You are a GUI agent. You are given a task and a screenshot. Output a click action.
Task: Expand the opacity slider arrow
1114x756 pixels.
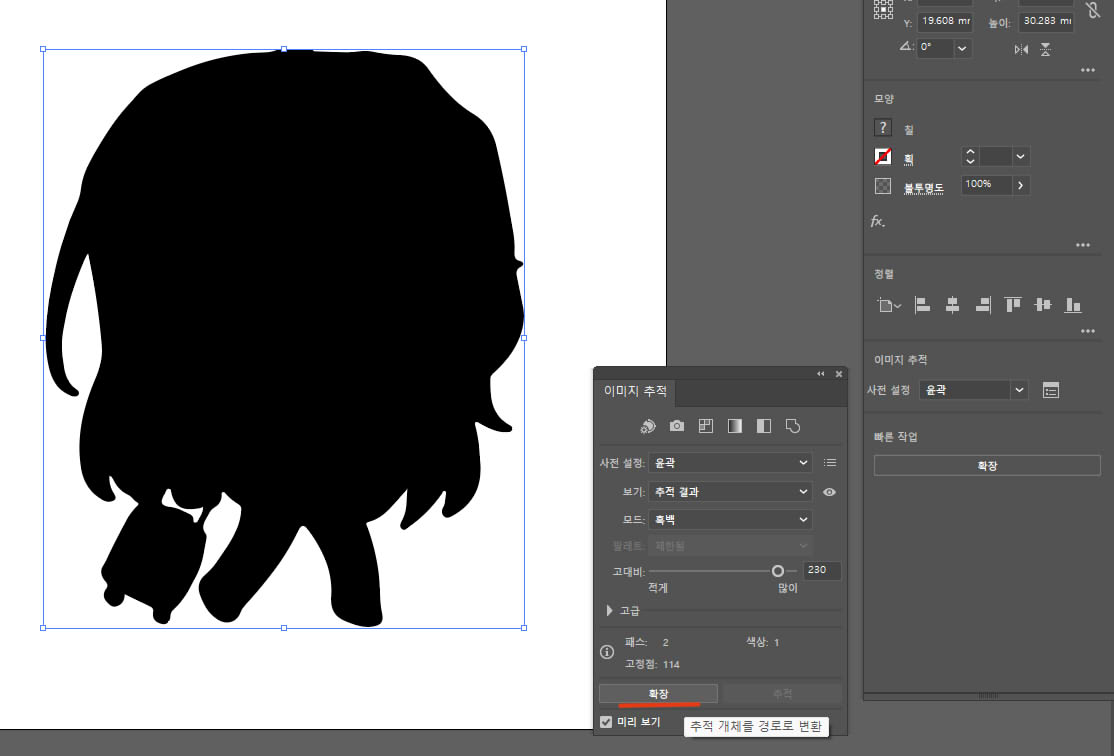tap(1020, 185)
